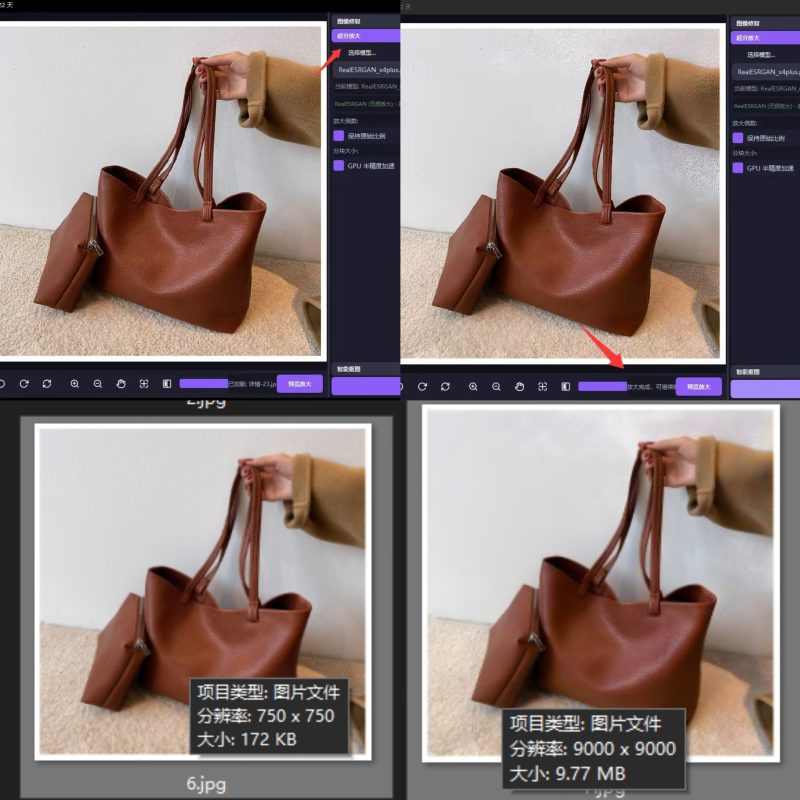Click 分块大小 label in left window
800x800 pixels.
[x=346, y=151]
